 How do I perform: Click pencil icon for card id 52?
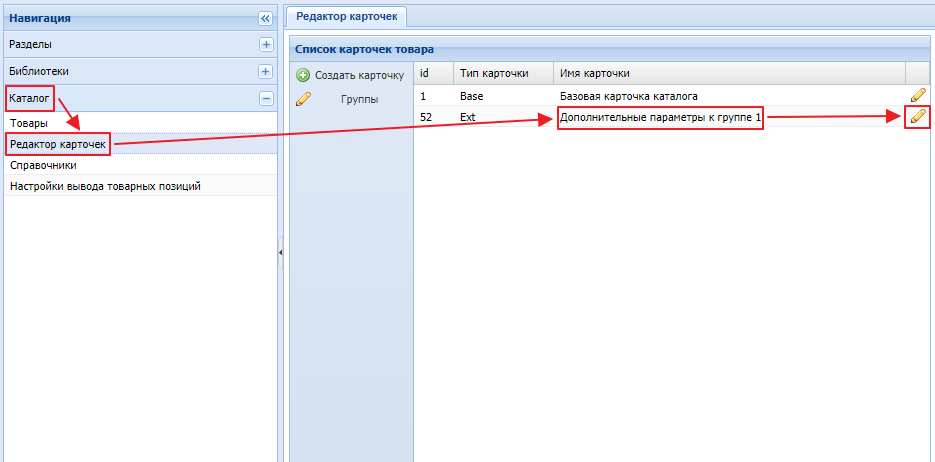(918, 117)
